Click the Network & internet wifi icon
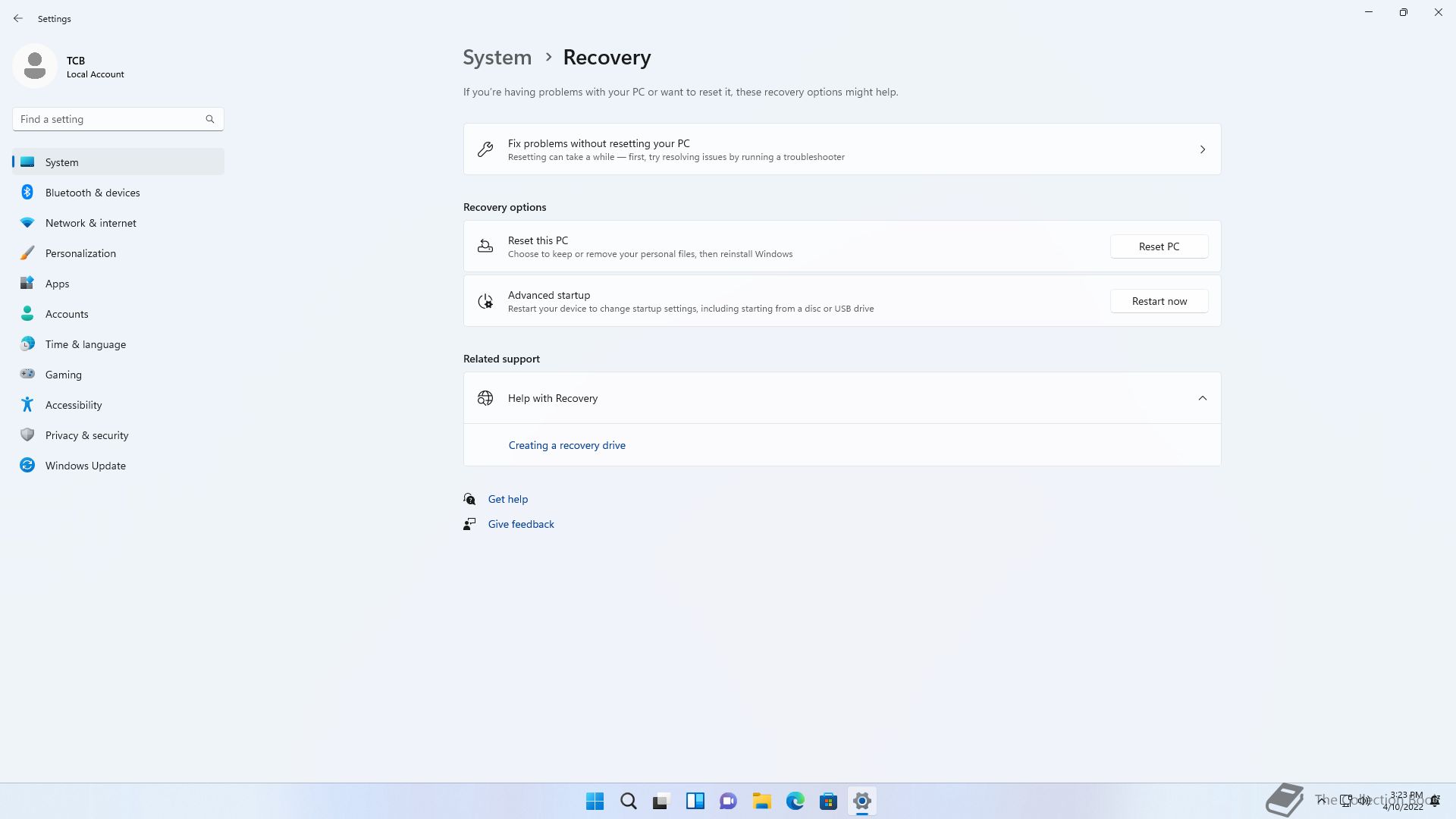Image resolution: width=1456 pixels, height=819 pixels. click(x=27, y=223)
